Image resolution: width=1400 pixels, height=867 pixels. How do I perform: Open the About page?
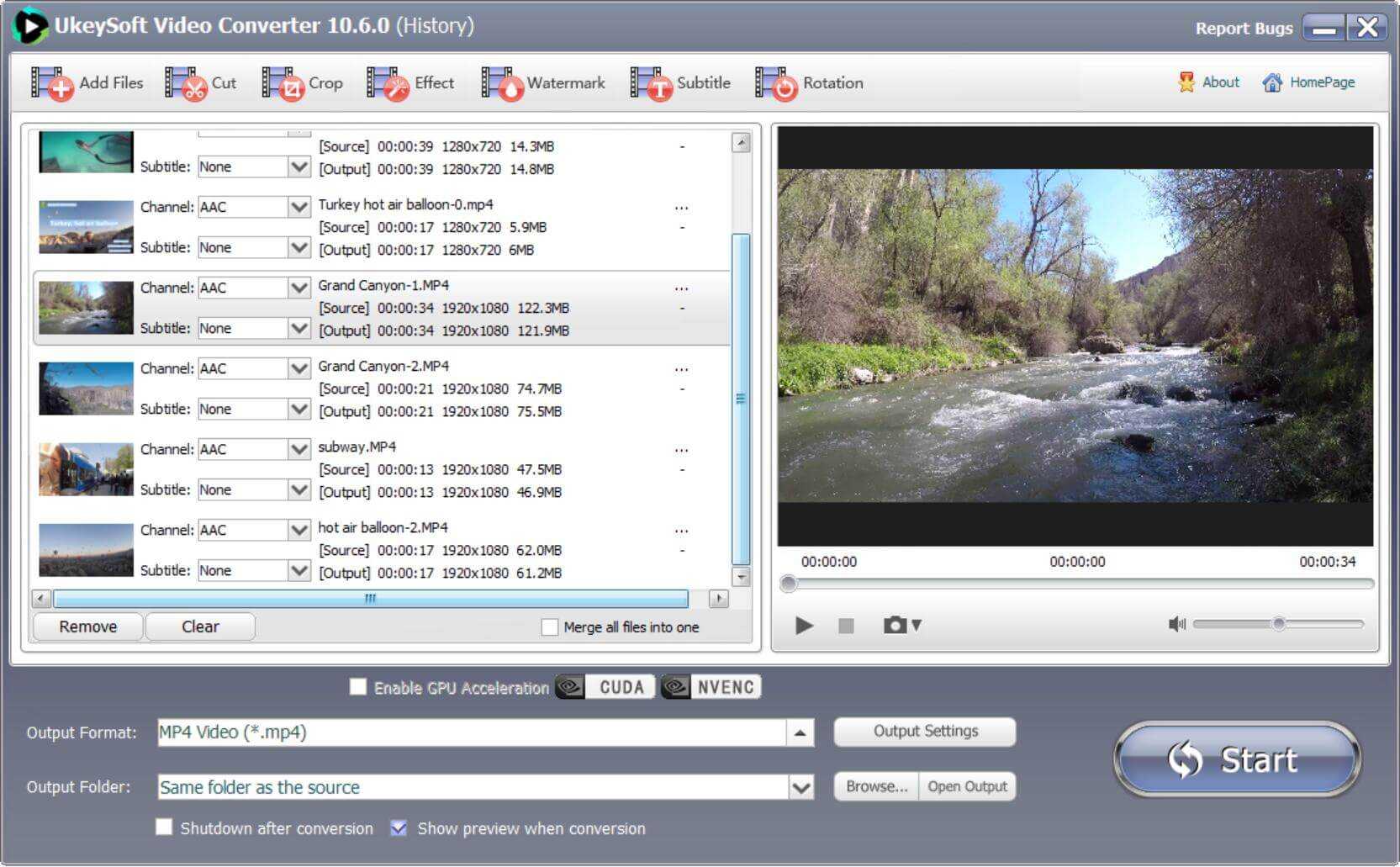(x=1209, y=82)
